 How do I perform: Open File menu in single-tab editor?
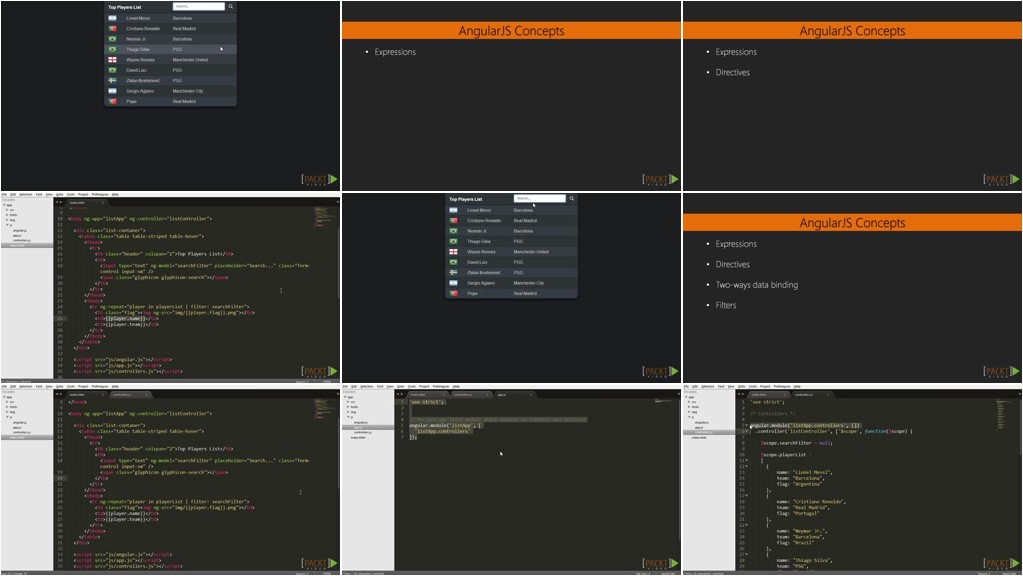tap(3, 194)
